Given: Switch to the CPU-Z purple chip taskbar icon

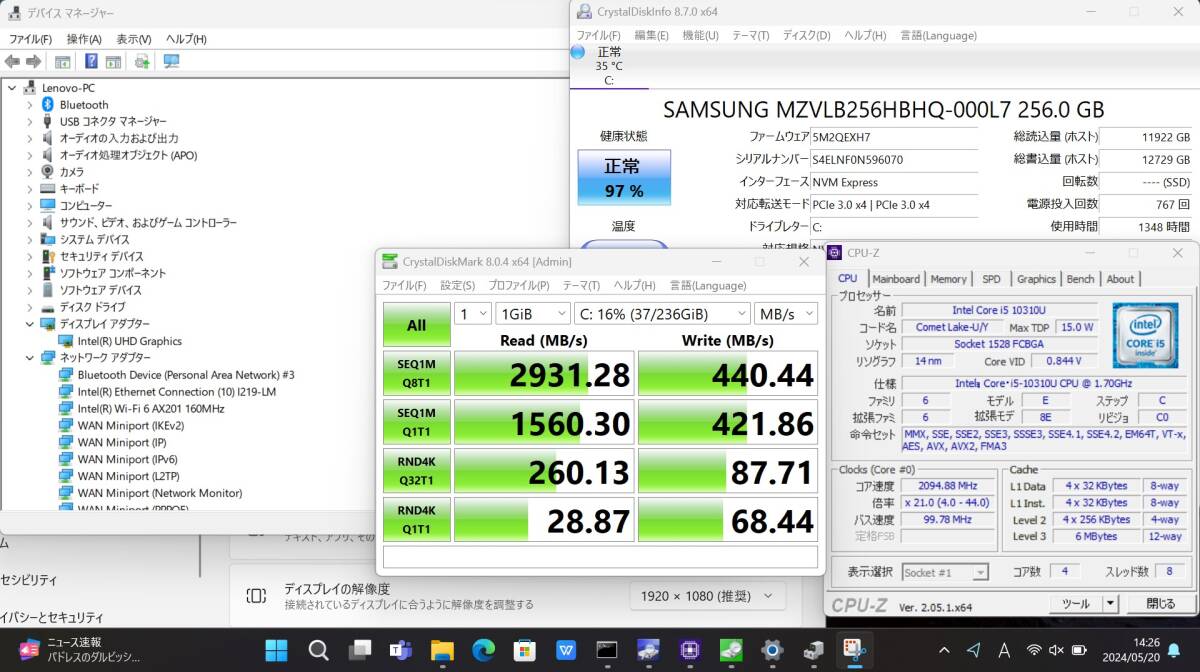Looking at the screenshot, I should coord(689,650).
